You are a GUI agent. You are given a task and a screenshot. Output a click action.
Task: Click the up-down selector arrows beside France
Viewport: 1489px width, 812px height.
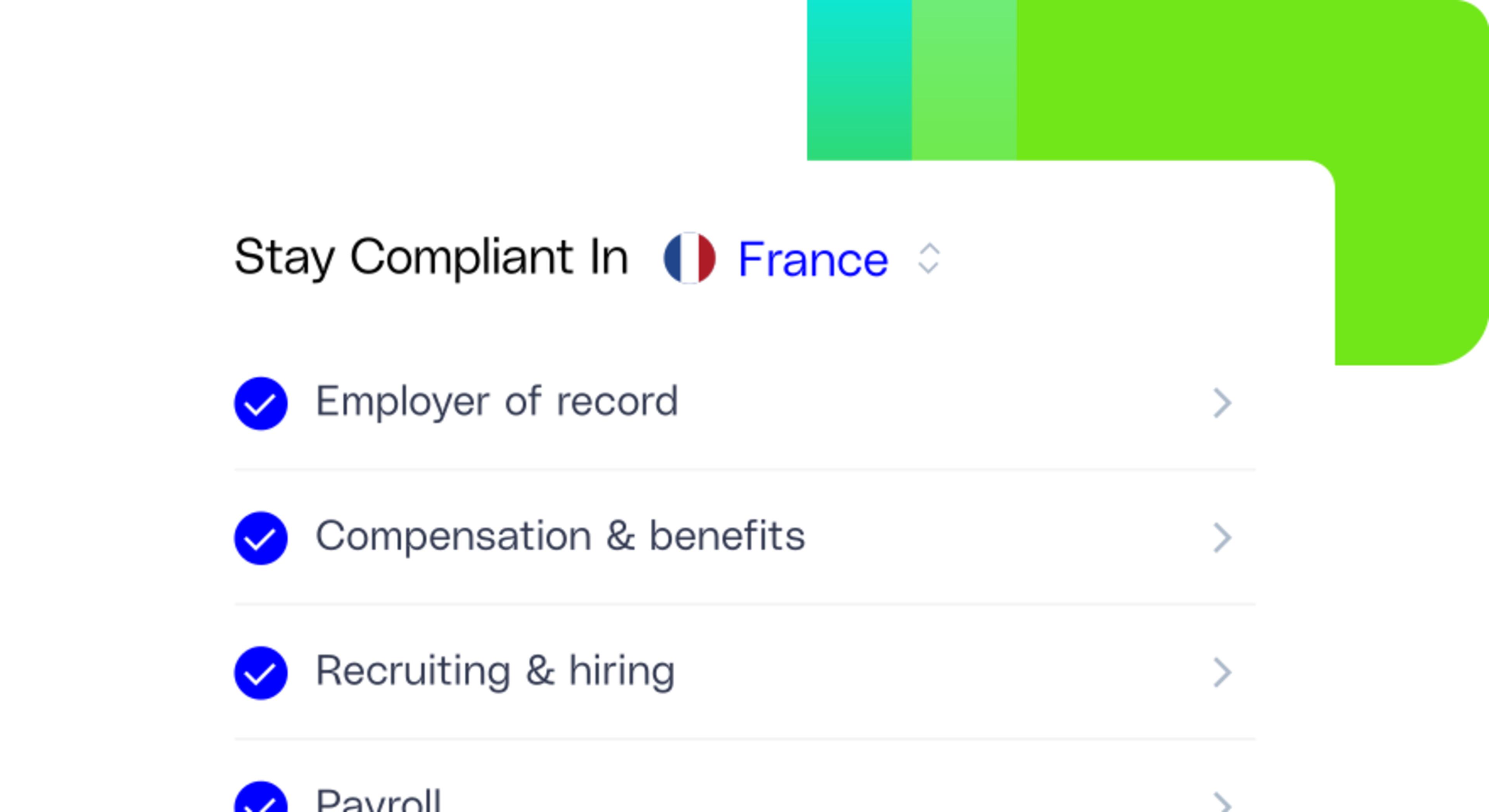coord(928,259)
